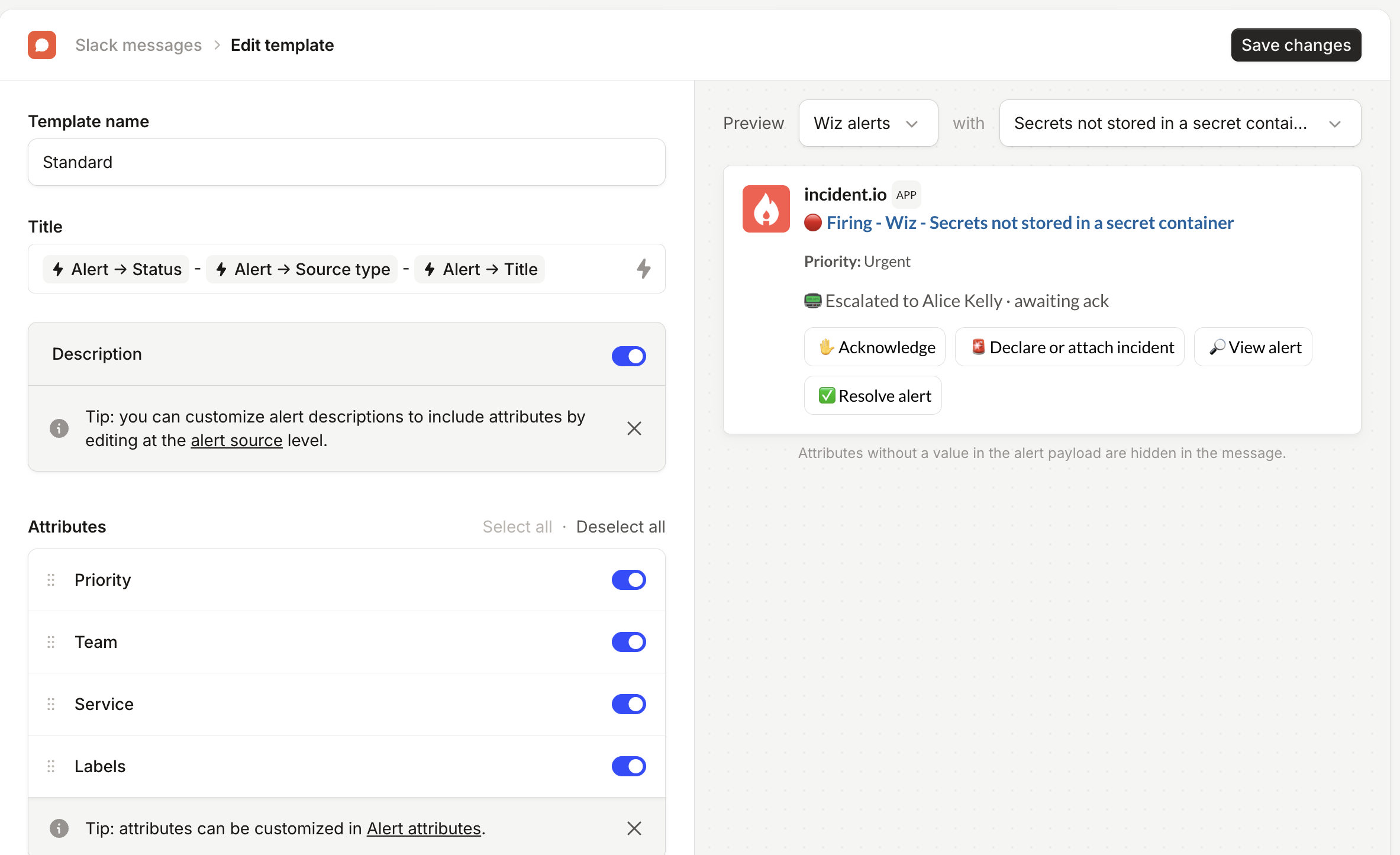Click Deselect all attributes
The width and height of the screenshot is (1400, 855).
(621, 527)
